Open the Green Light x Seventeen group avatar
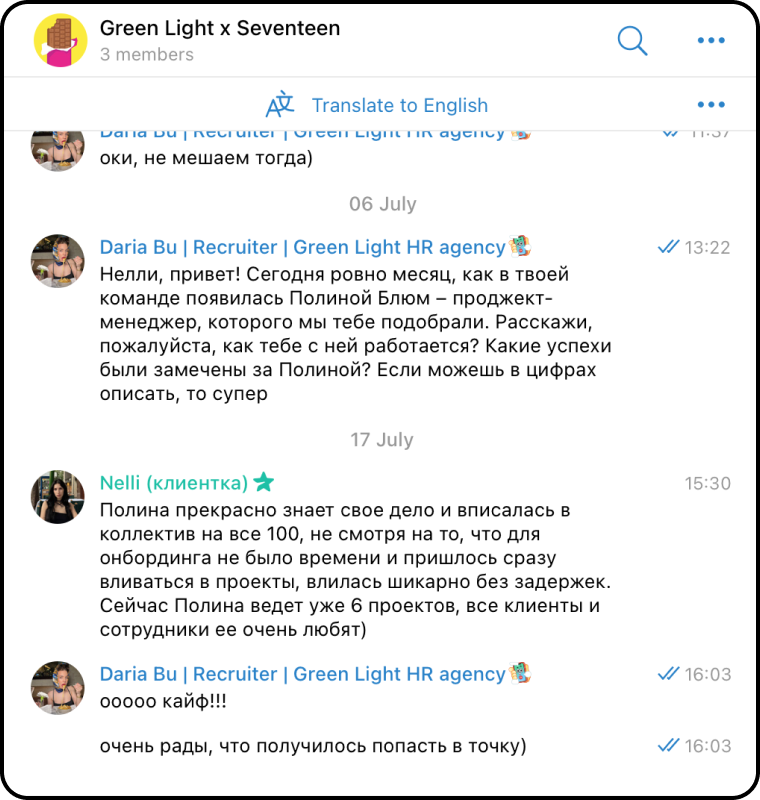This screenshot has height=800, width=760. click(60, 40)
